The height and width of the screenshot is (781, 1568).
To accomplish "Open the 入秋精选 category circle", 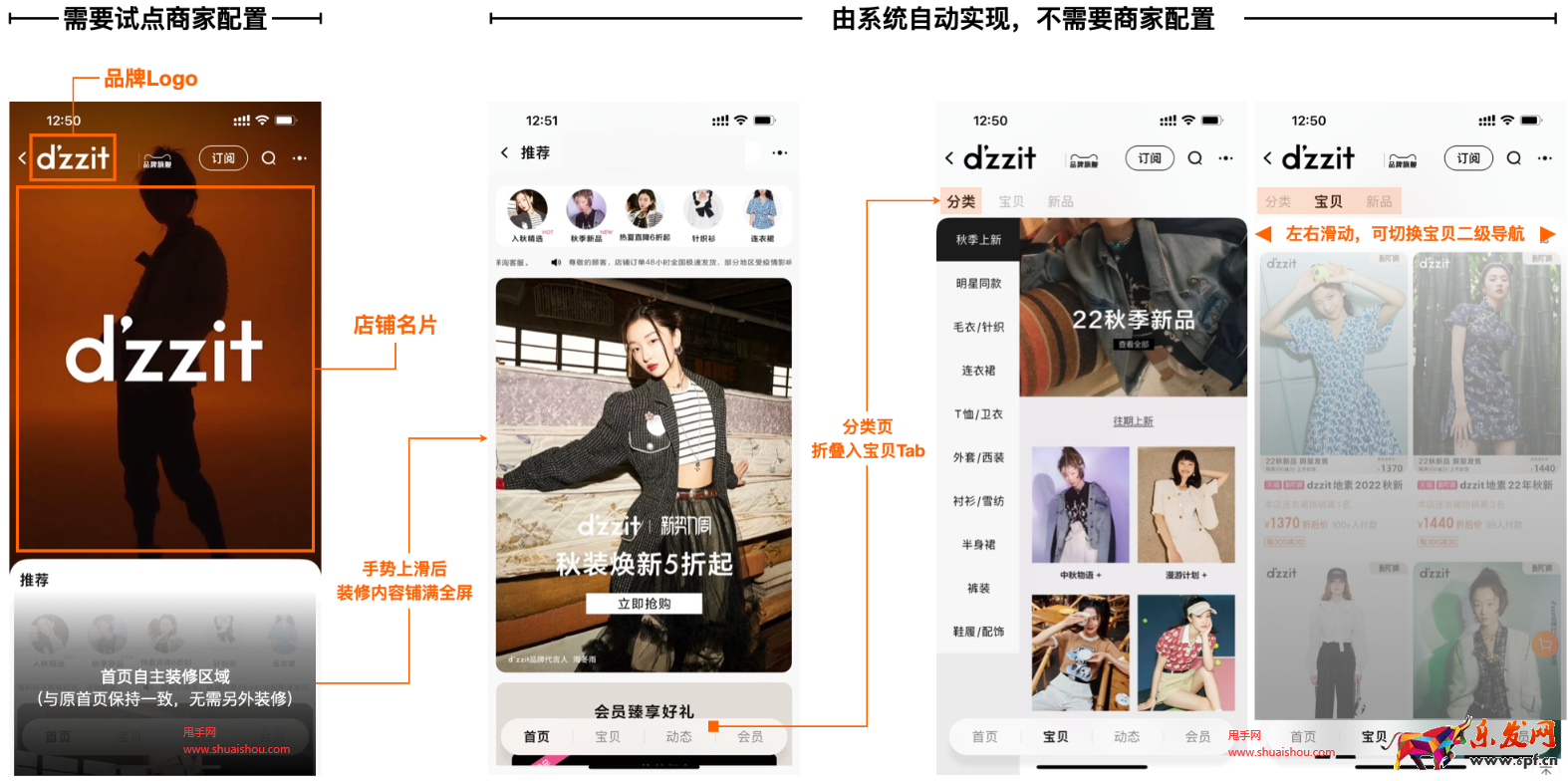I will [527, 211].
